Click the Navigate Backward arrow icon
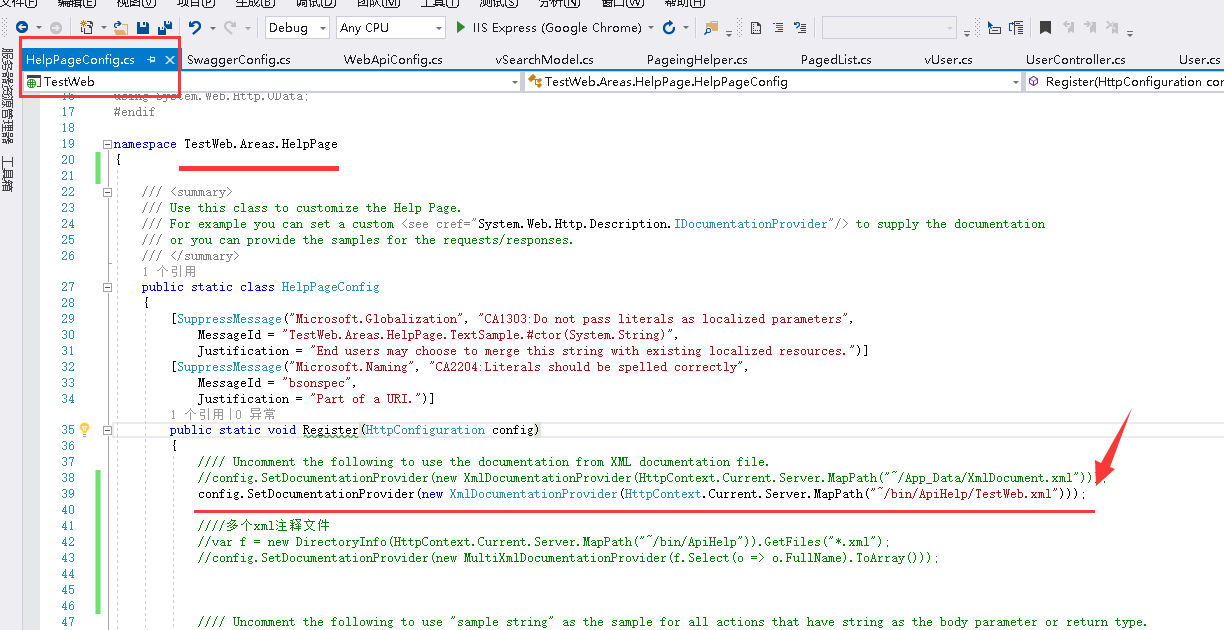1224x630 pixels. coord(21,28)
